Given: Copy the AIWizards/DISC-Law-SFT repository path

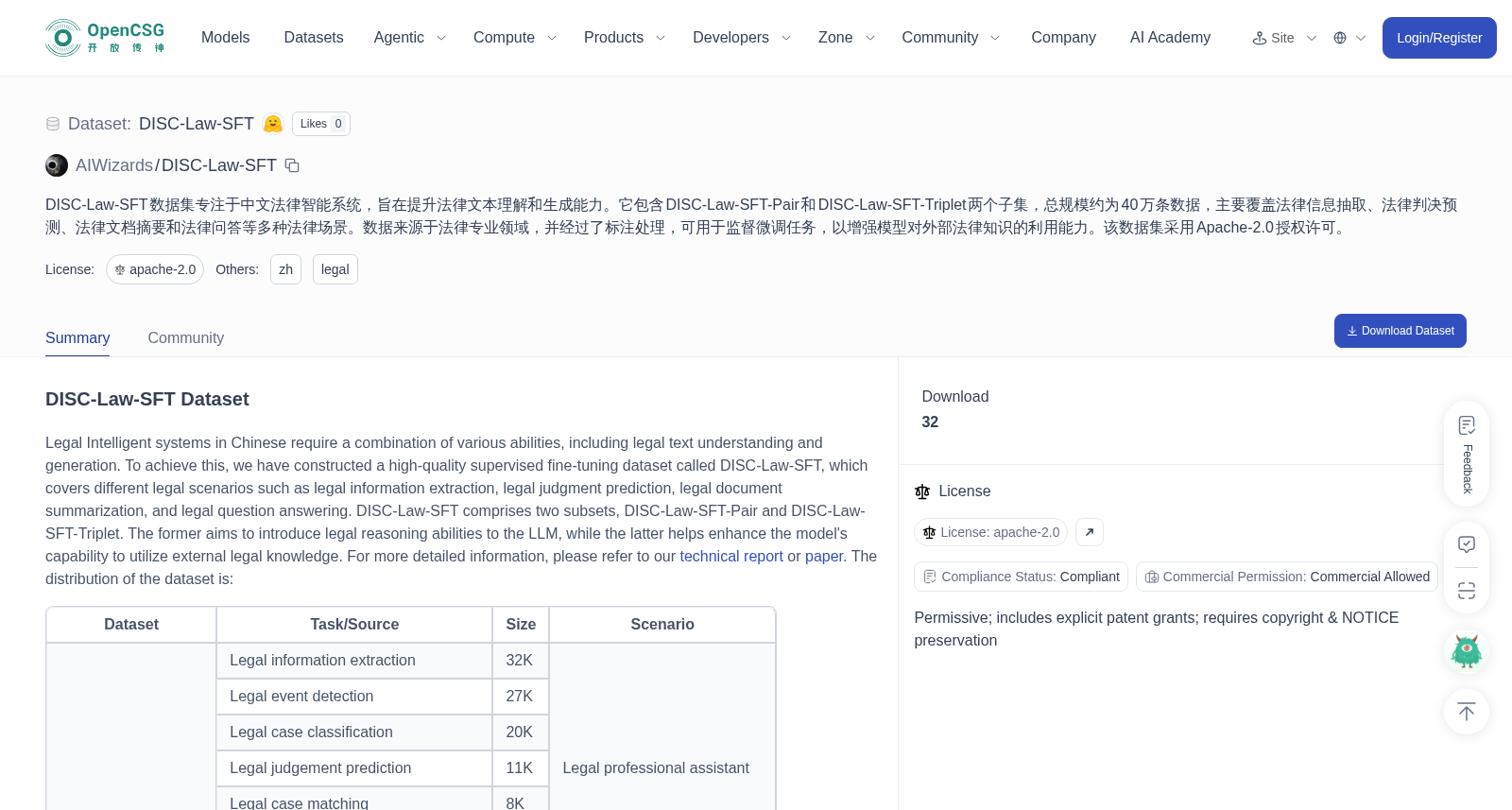Looking at the screenshot, I should [x=293, y=165].
